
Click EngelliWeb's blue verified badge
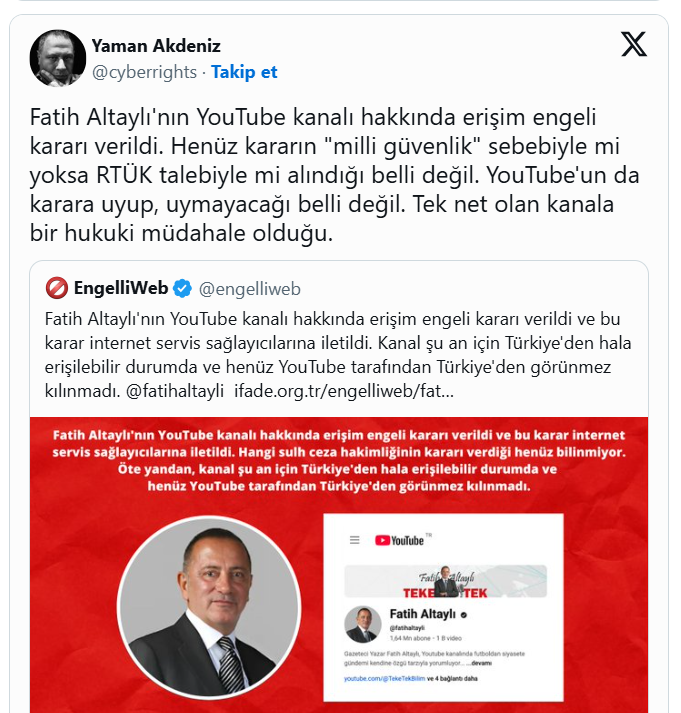tap(182, 289)
